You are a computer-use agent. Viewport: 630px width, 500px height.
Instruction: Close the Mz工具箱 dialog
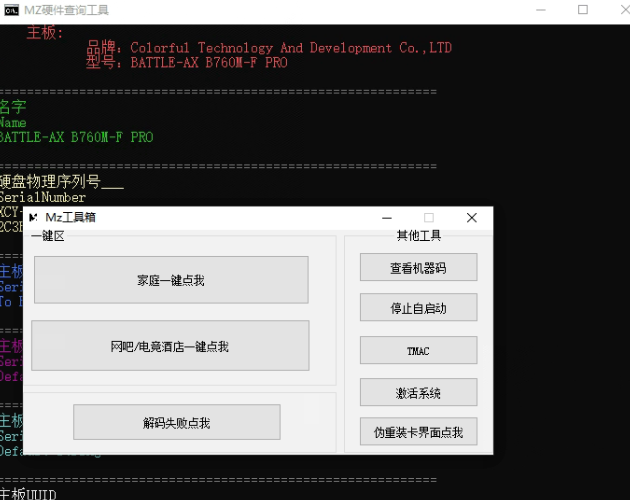472,218
